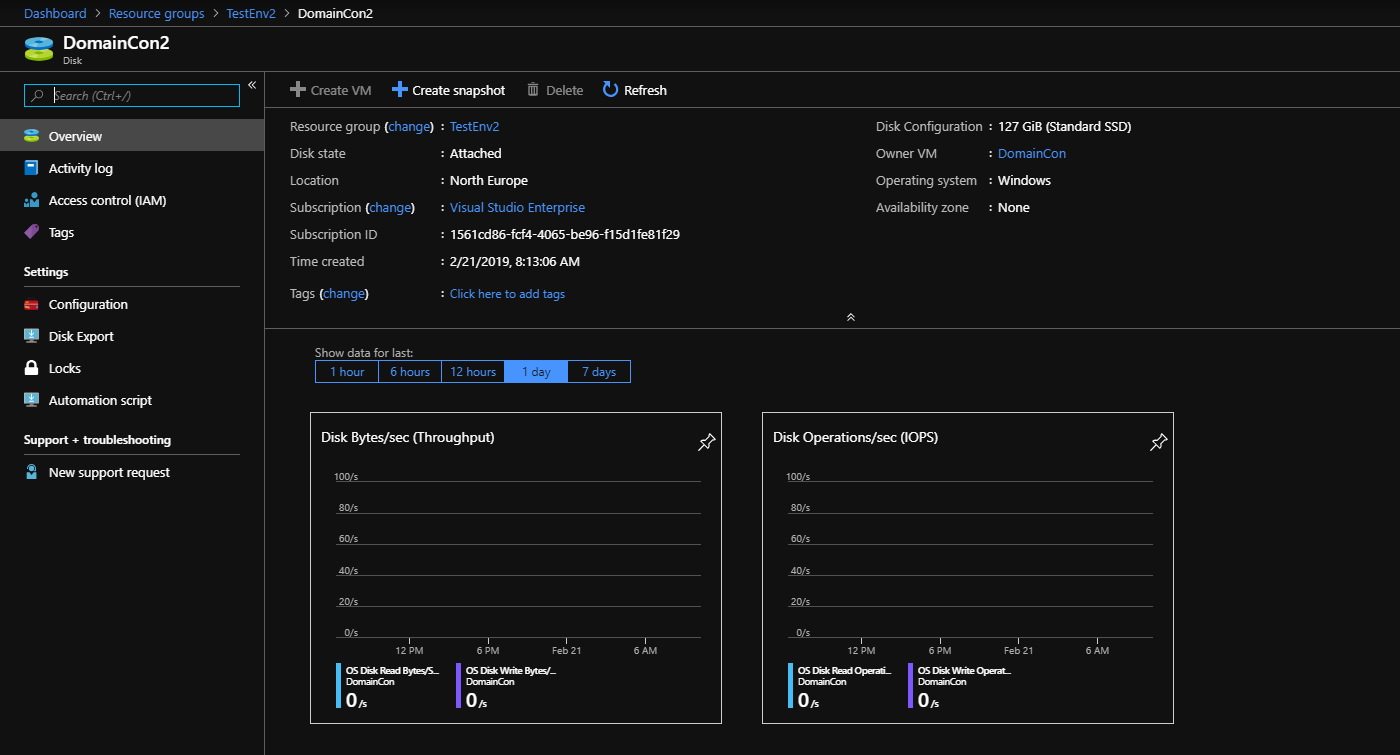This screenshot has width=1400, height=755.
Task: Click Create snapshot button label
Action: pos(459,90)
